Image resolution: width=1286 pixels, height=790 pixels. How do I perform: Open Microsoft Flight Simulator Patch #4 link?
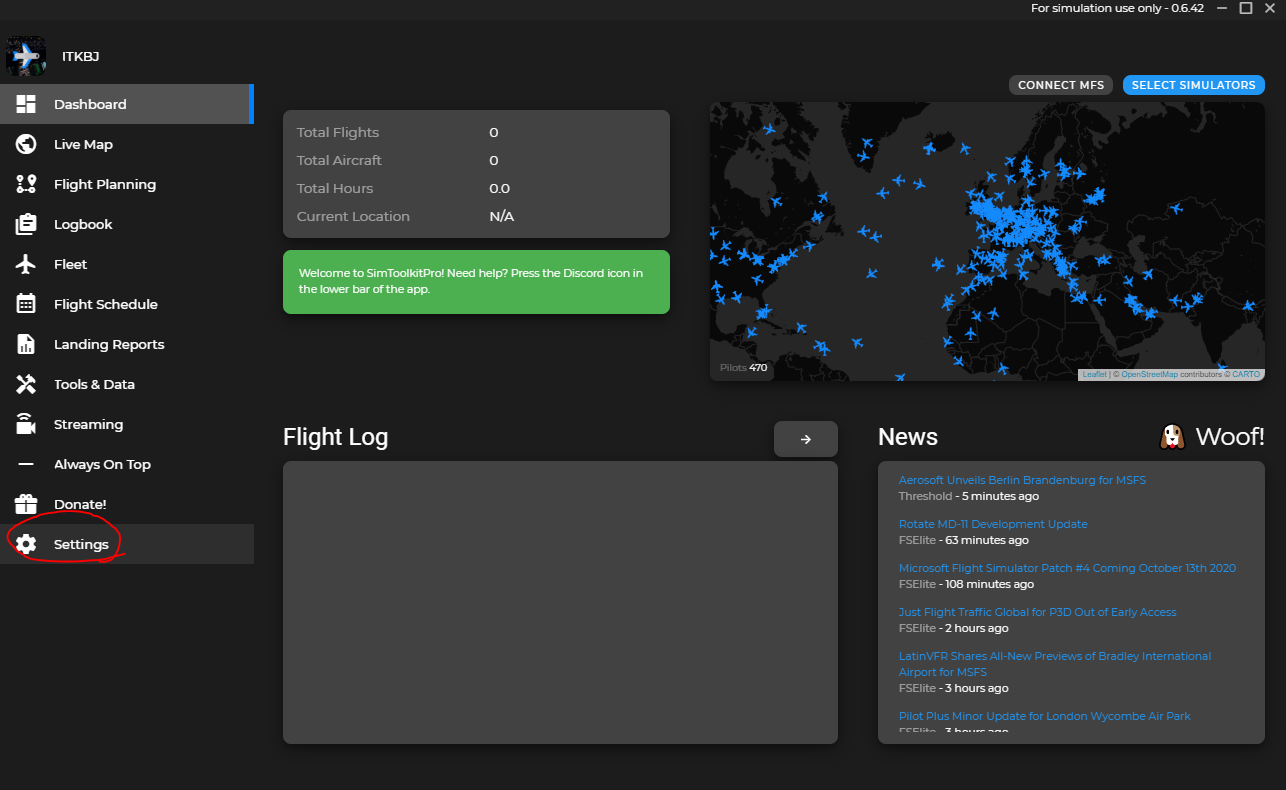point(1067,568)
